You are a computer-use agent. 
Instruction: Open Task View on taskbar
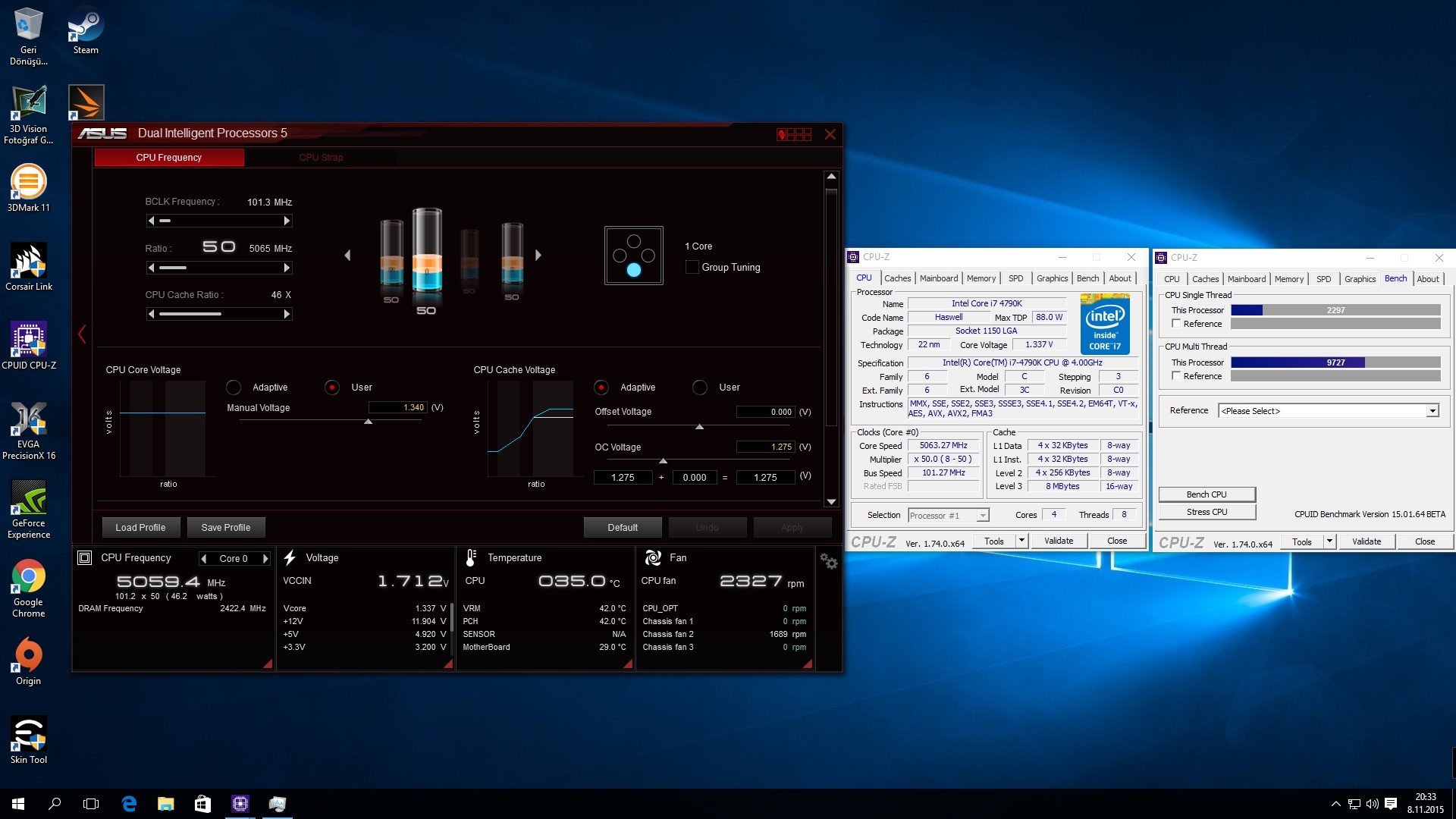pos(91,804)
